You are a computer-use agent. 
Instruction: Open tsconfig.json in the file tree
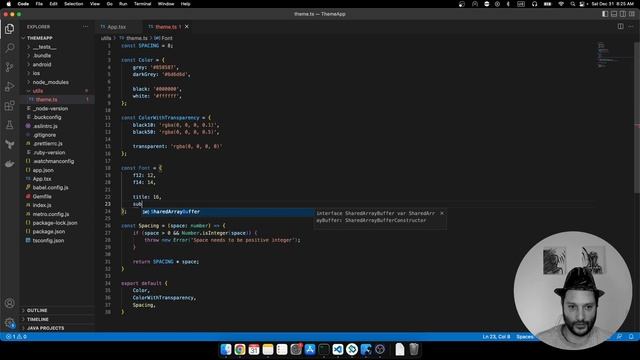tap(48, 241)
